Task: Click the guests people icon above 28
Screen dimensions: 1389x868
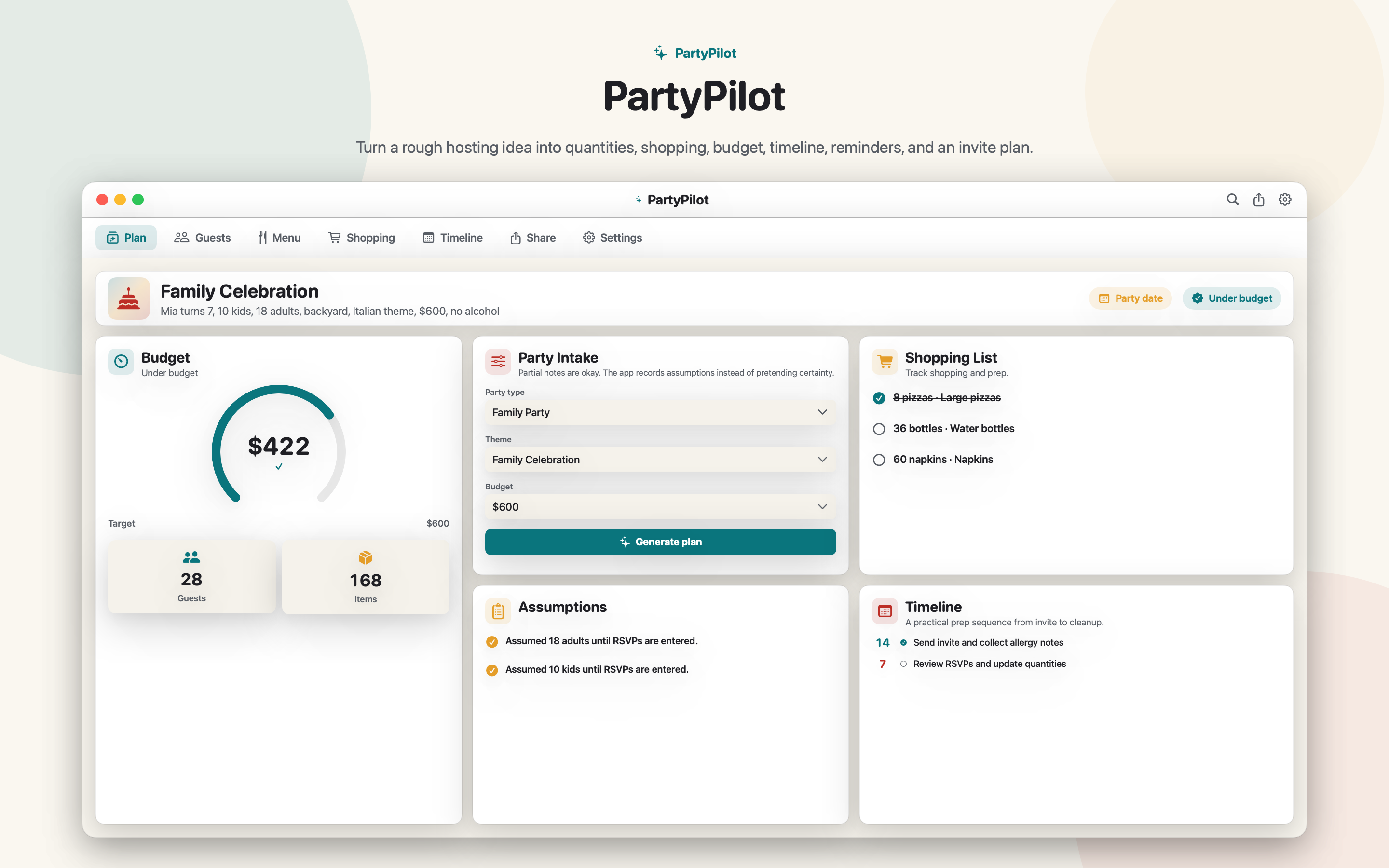Action: coord(191,557)
